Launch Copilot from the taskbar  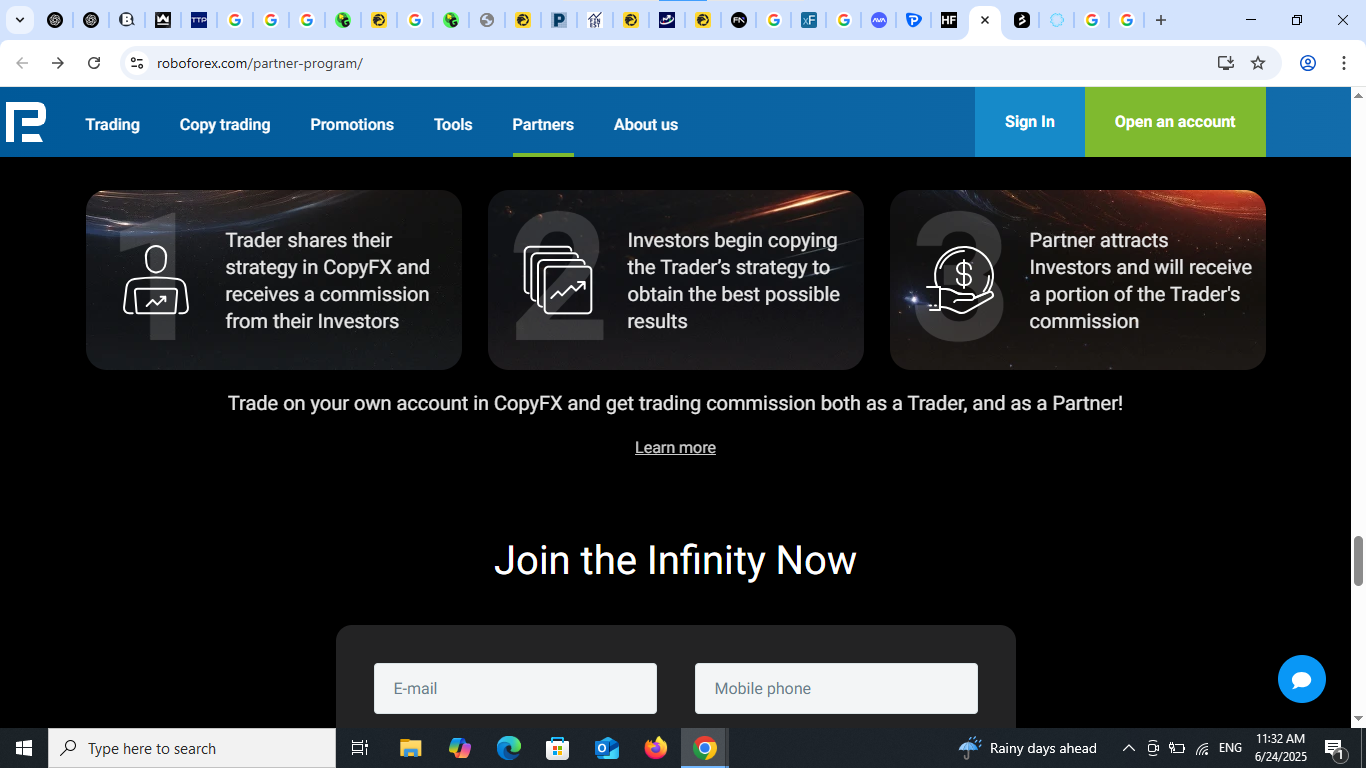click(x=460, y=748)
